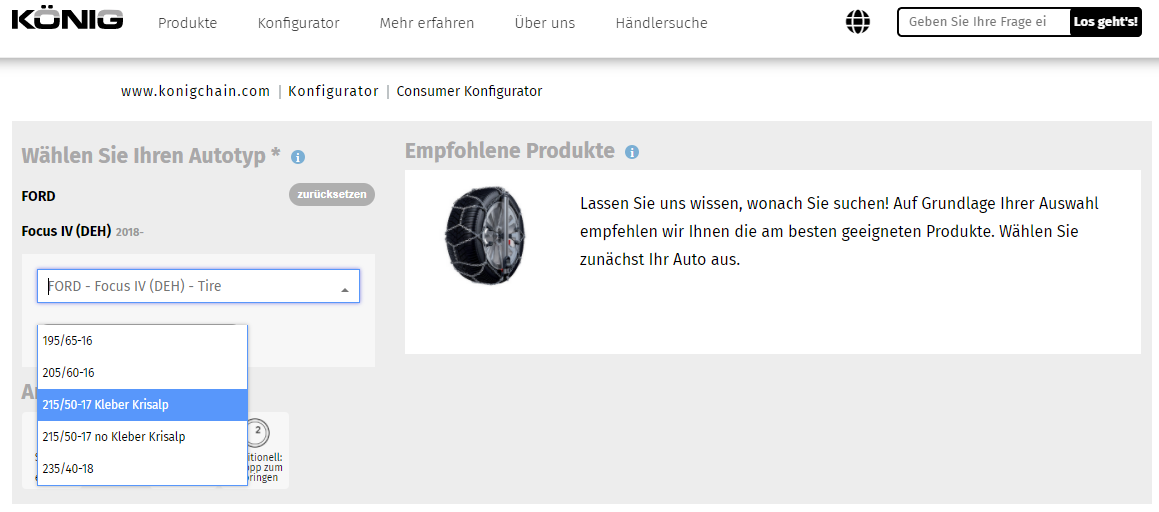Select 215/50-17 Kleber Krisalp option

tap(142, 405)
